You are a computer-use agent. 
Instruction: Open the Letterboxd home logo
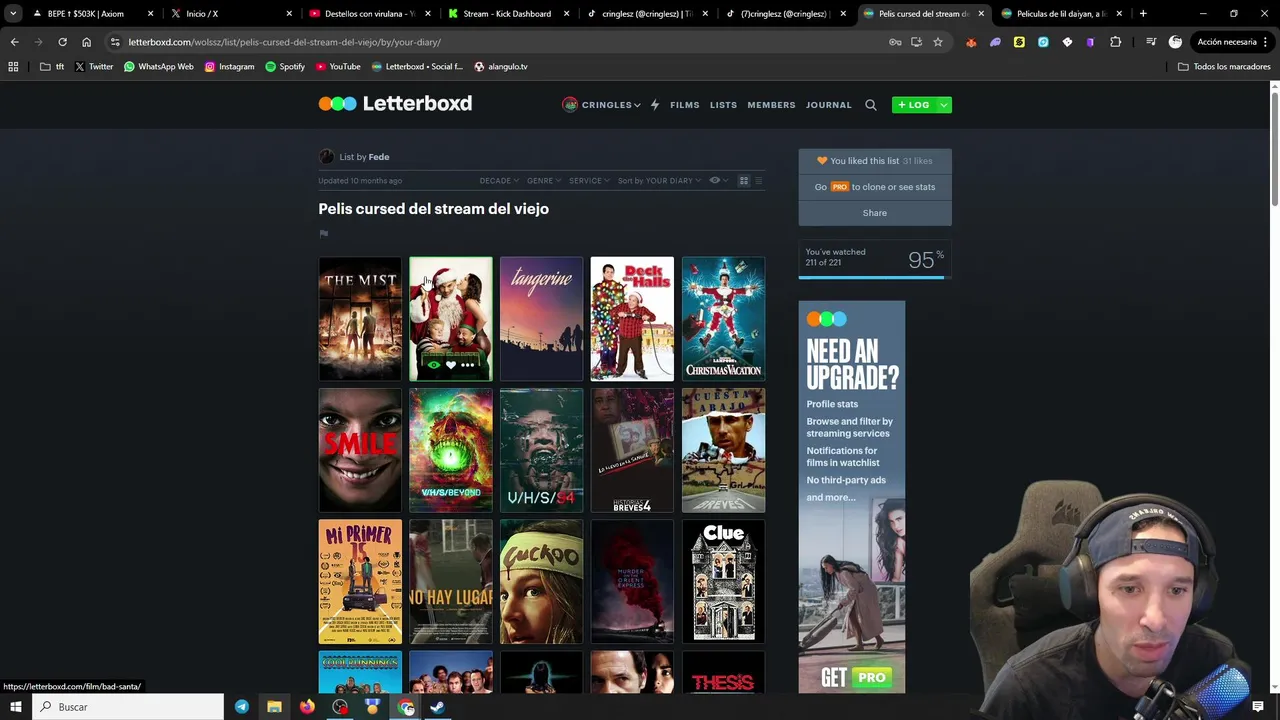point(395,103)
